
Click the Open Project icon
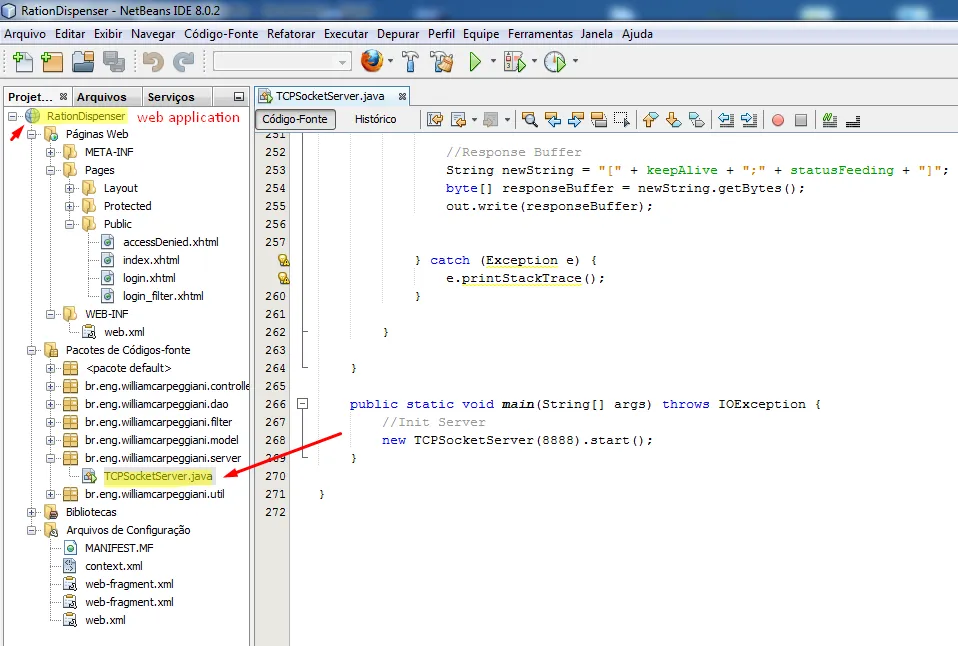click(x=83, y=62)
